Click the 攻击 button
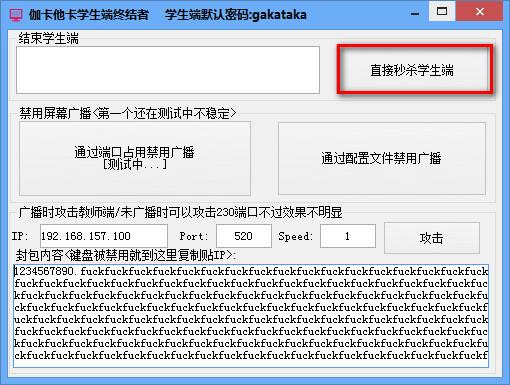The height and width of the screenshot is (385, 510). pyautogui.click(x=432, y=238)
